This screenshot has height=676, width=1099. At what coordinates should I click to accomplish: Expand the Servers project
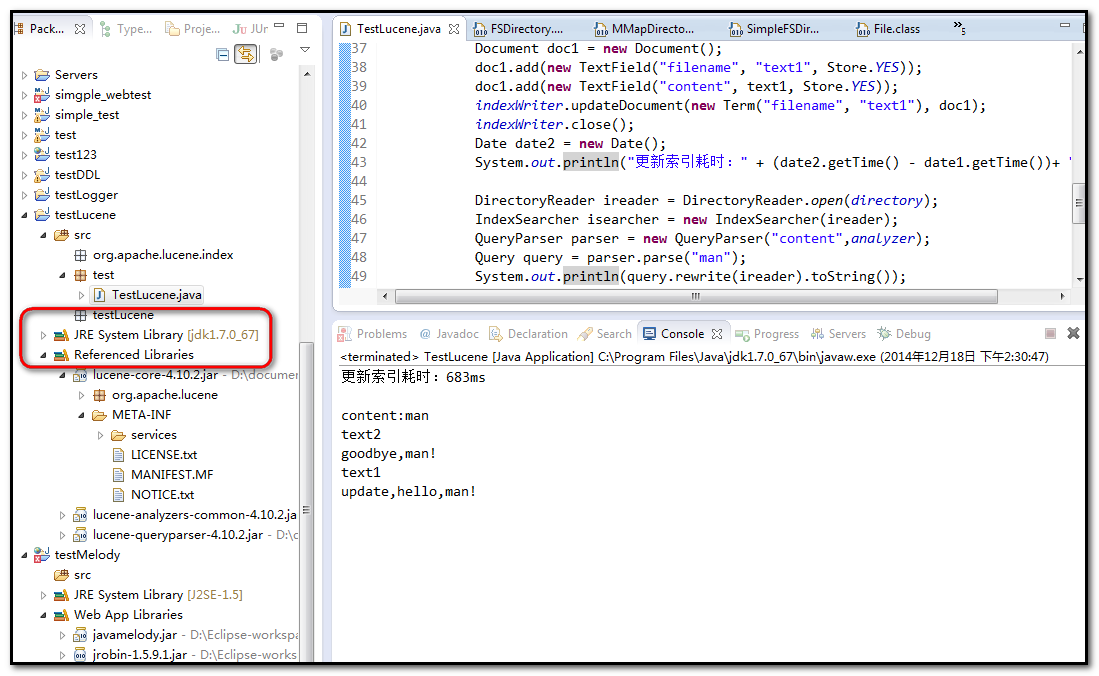point(24,75)
